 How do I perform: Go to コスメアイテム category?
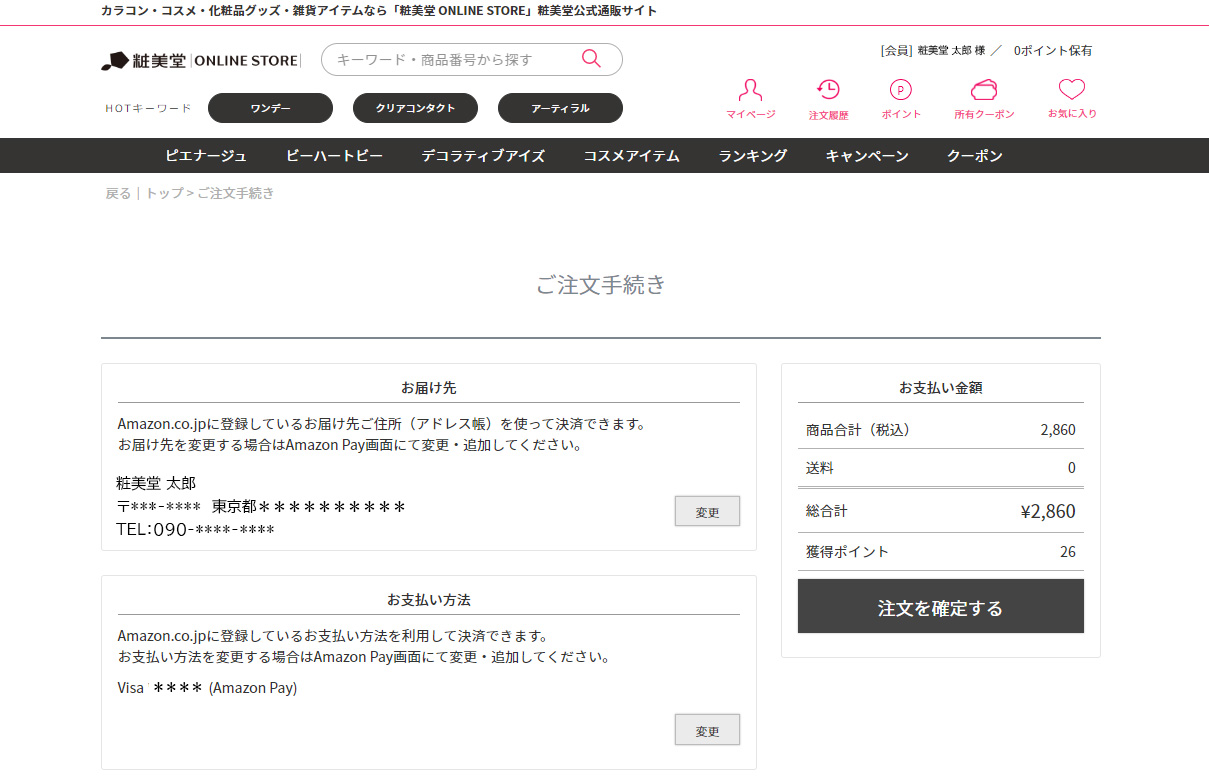(631, 156)
